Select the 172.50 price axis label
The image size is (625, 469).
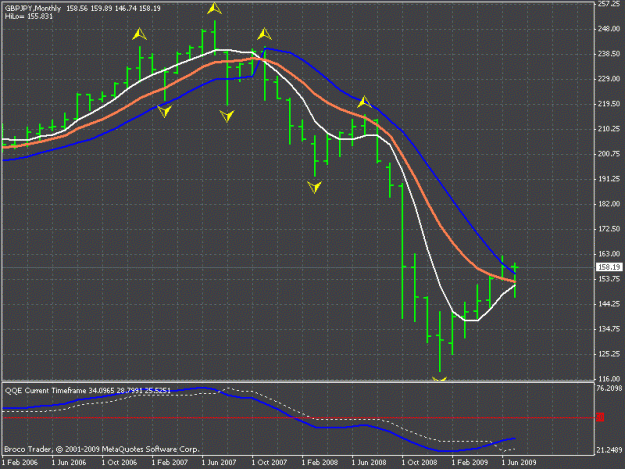pyautogui.click(x=609, y=229)
